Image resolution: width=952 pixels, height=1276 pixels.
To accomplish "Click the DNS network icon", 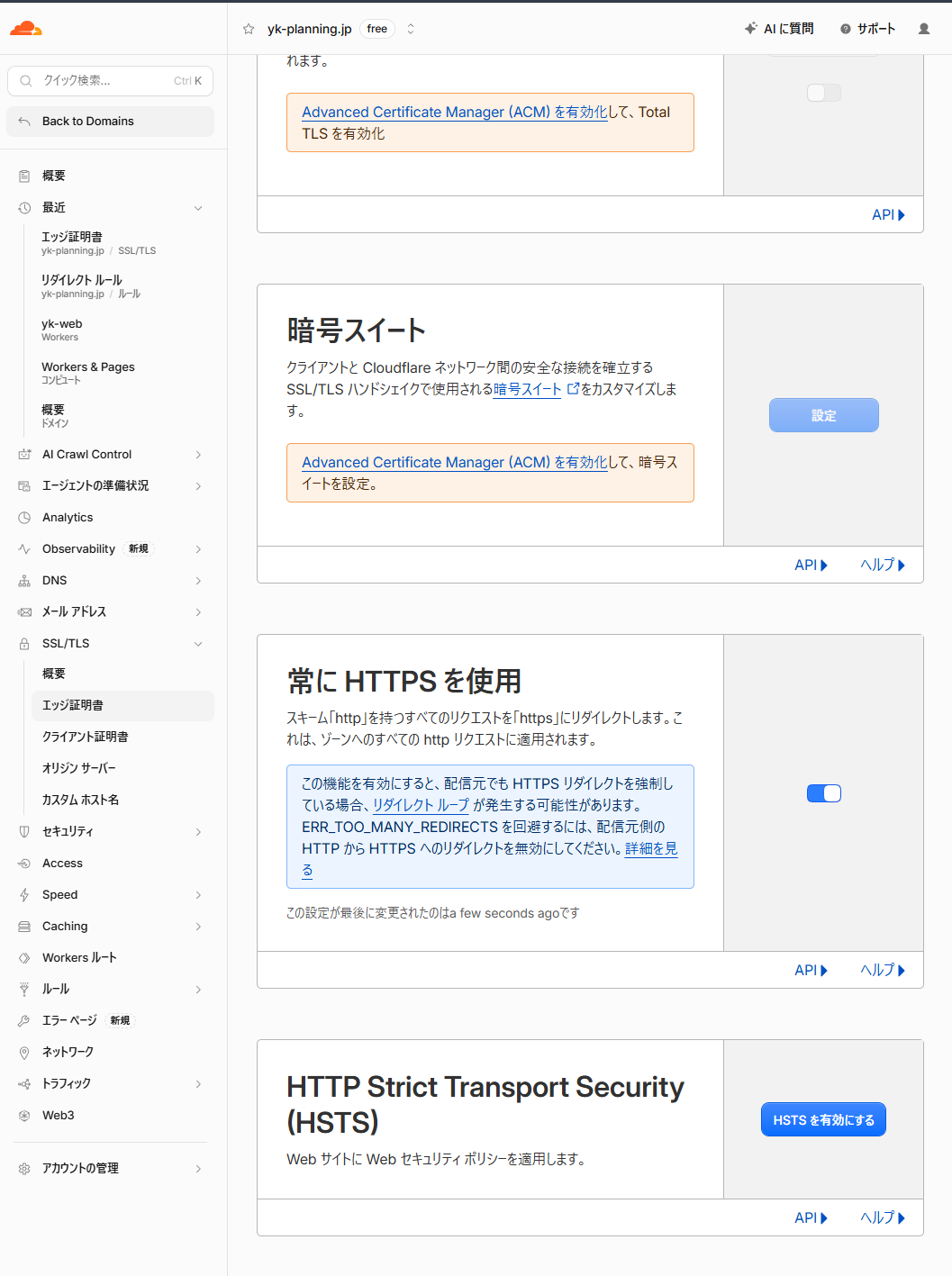I will tap(24, 581).
